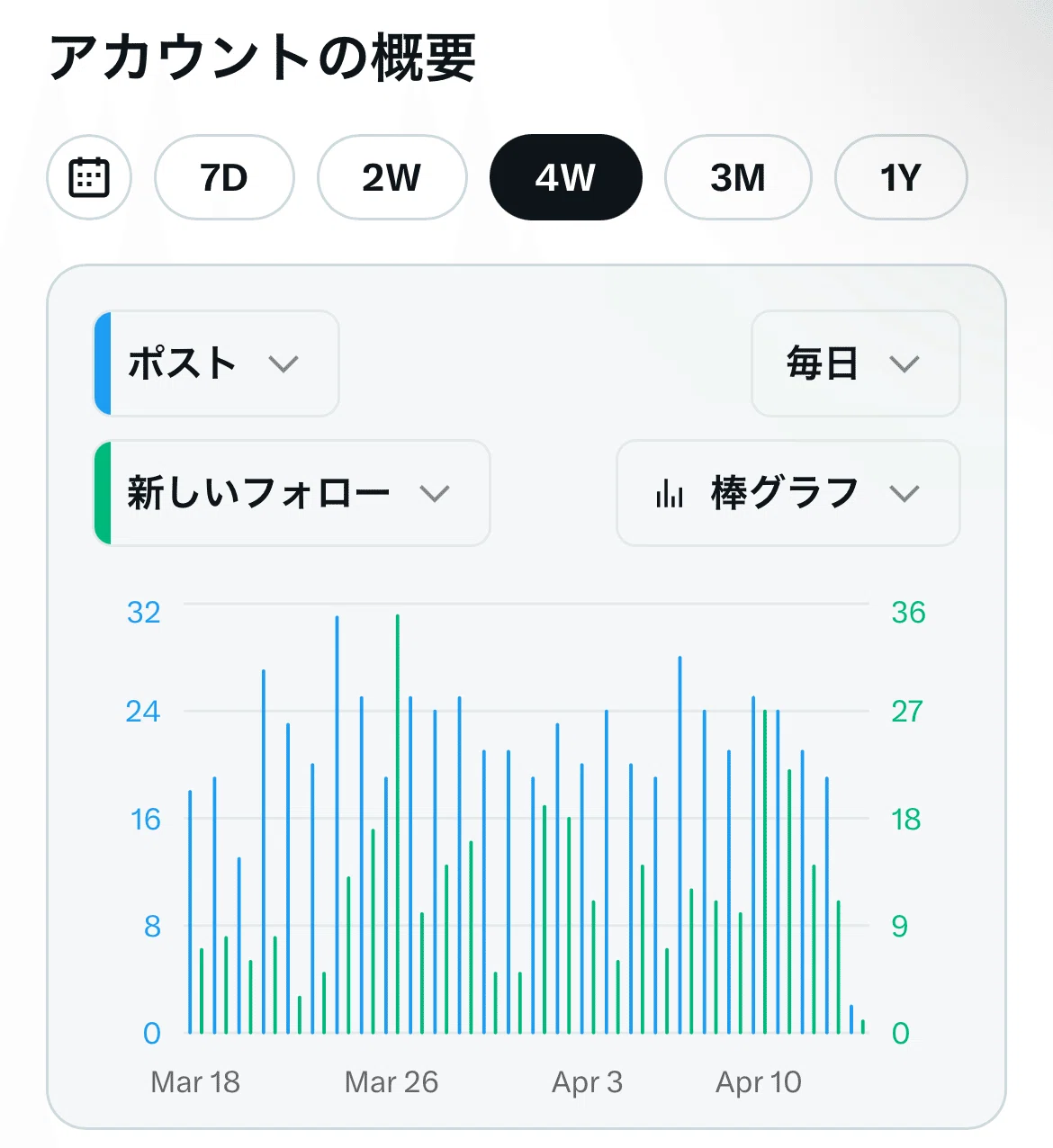Image resolution: width=1053 pixels, height=1148 pixels.
Task: Click the tallest blue bar in the chart
Action: click(337, 825)
